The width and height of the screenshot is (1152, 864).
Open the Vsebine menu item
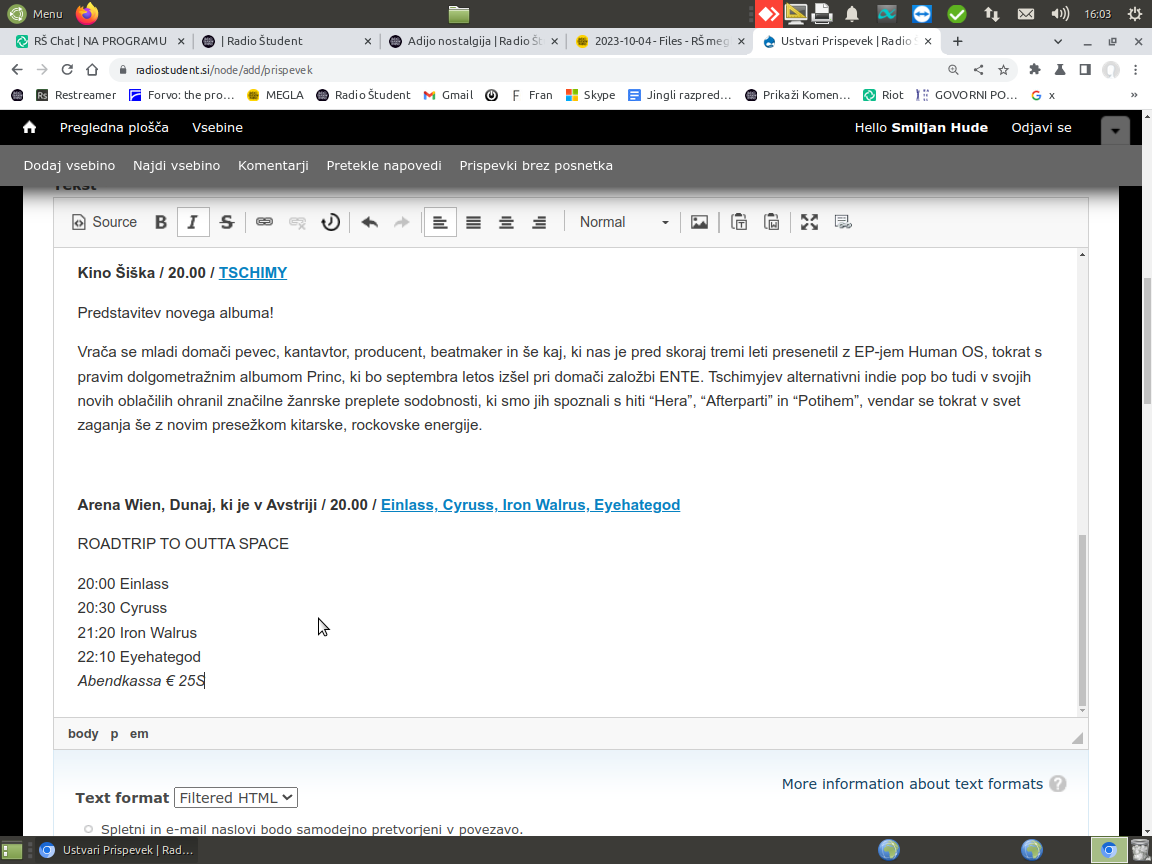217,128
